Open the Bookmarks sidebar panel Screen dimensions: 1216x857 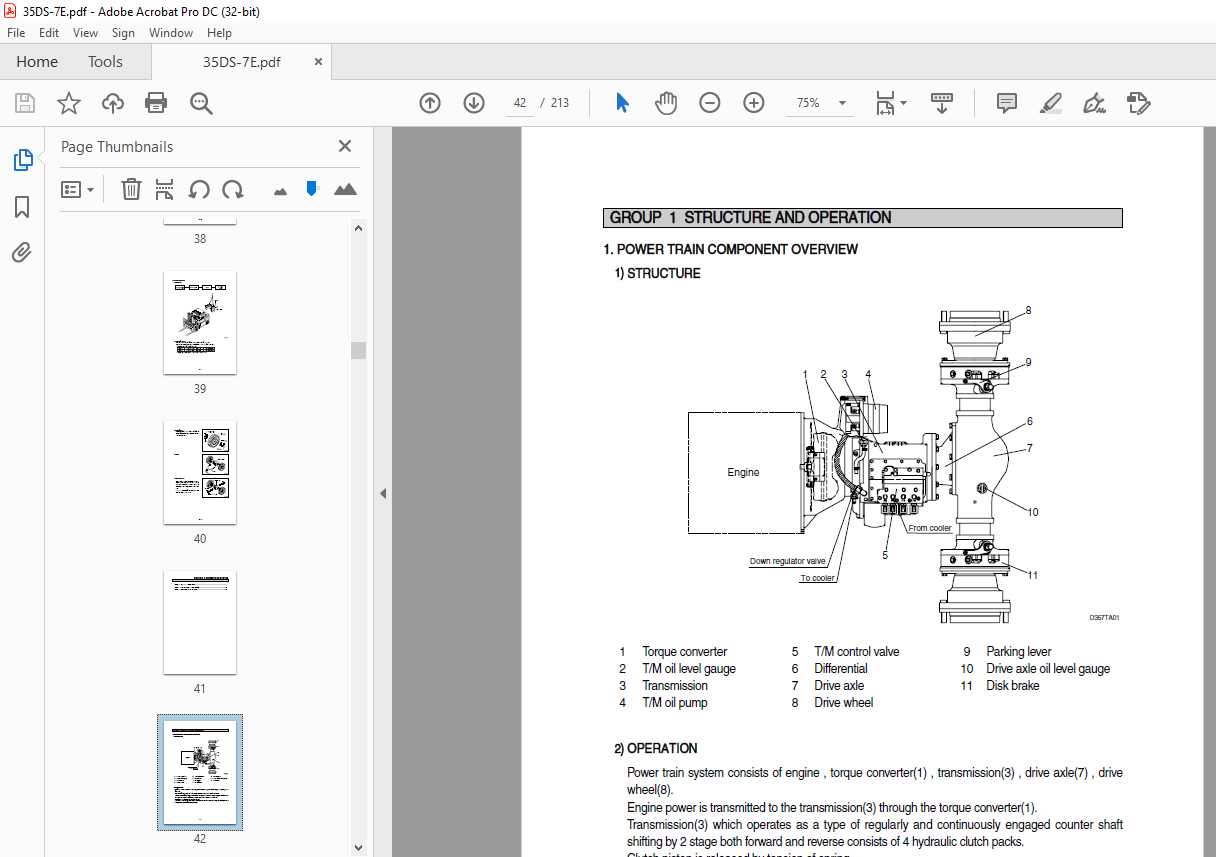pyautogui.click(x=22, y=207)
